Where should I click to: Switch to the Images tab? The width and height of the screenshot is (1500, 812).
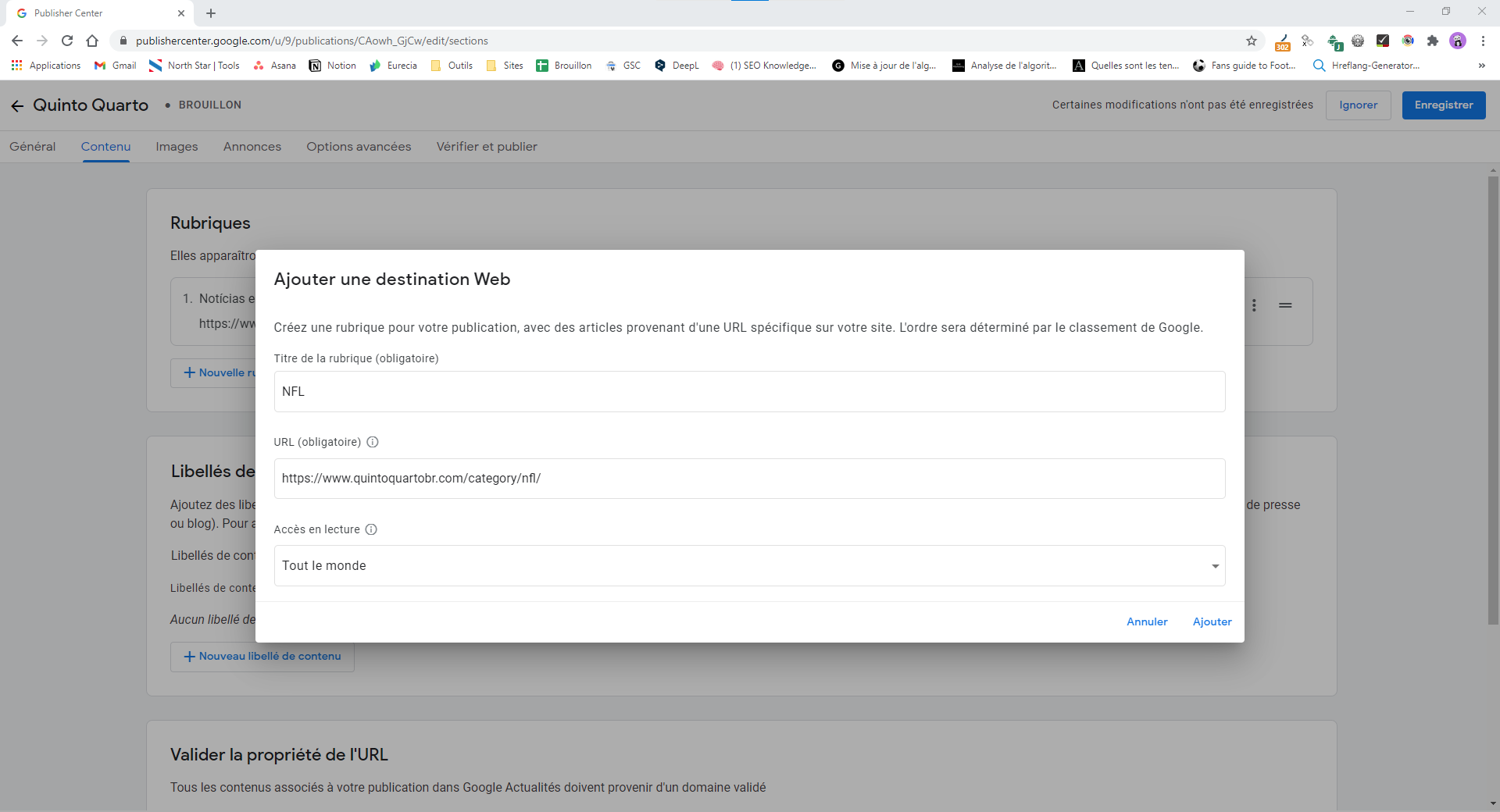[x=177, y=147]
